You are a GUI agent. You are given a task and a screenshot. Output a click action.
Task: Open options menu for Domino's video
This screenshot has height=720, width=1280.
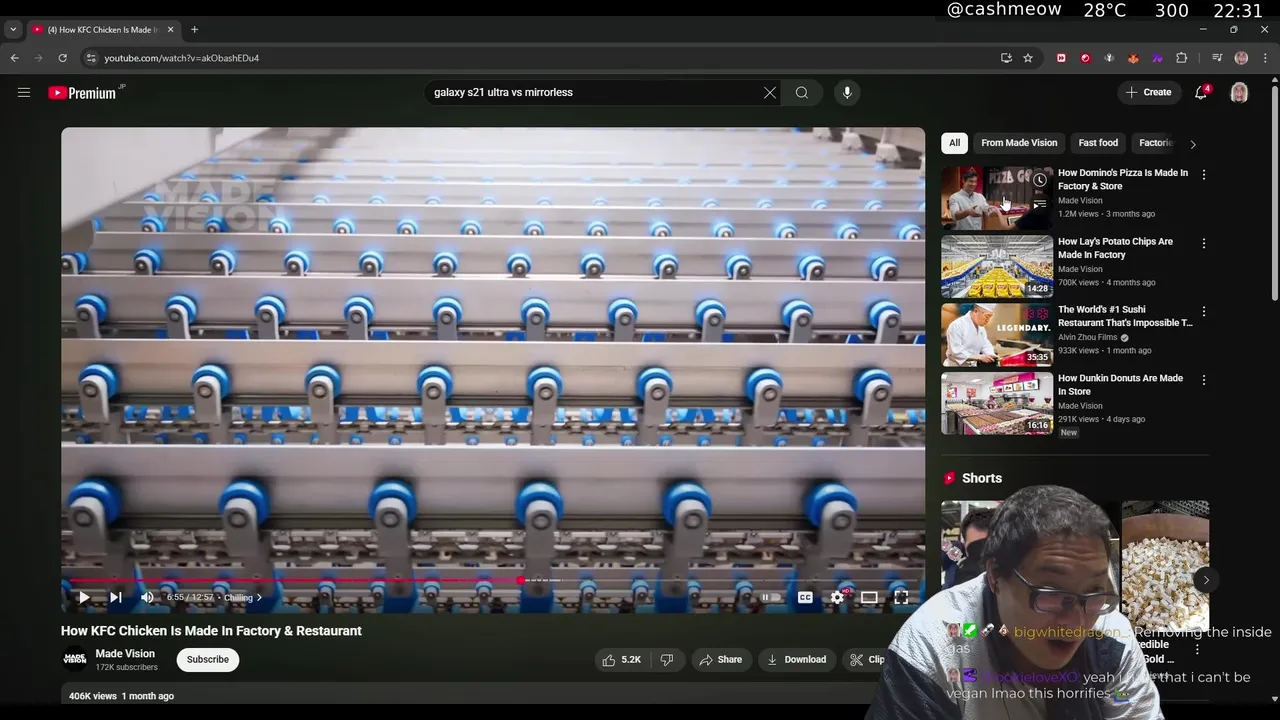click(x=1203, y=174)
